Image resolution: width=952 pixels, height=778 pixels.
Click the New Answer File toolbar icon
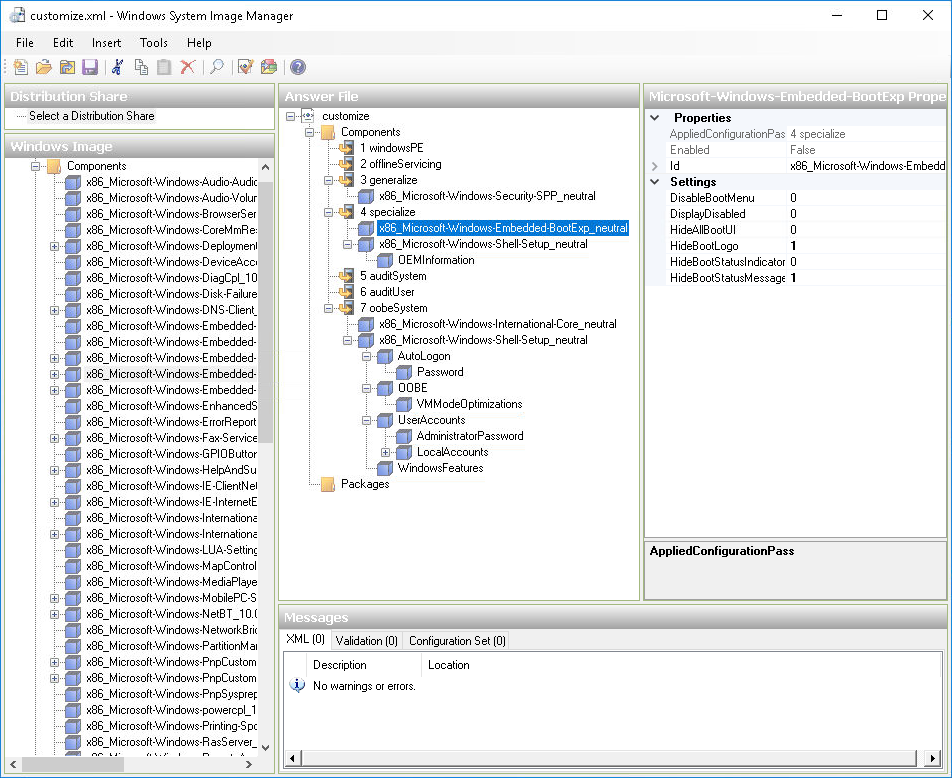pyautogui.click(x=21, y=67)
